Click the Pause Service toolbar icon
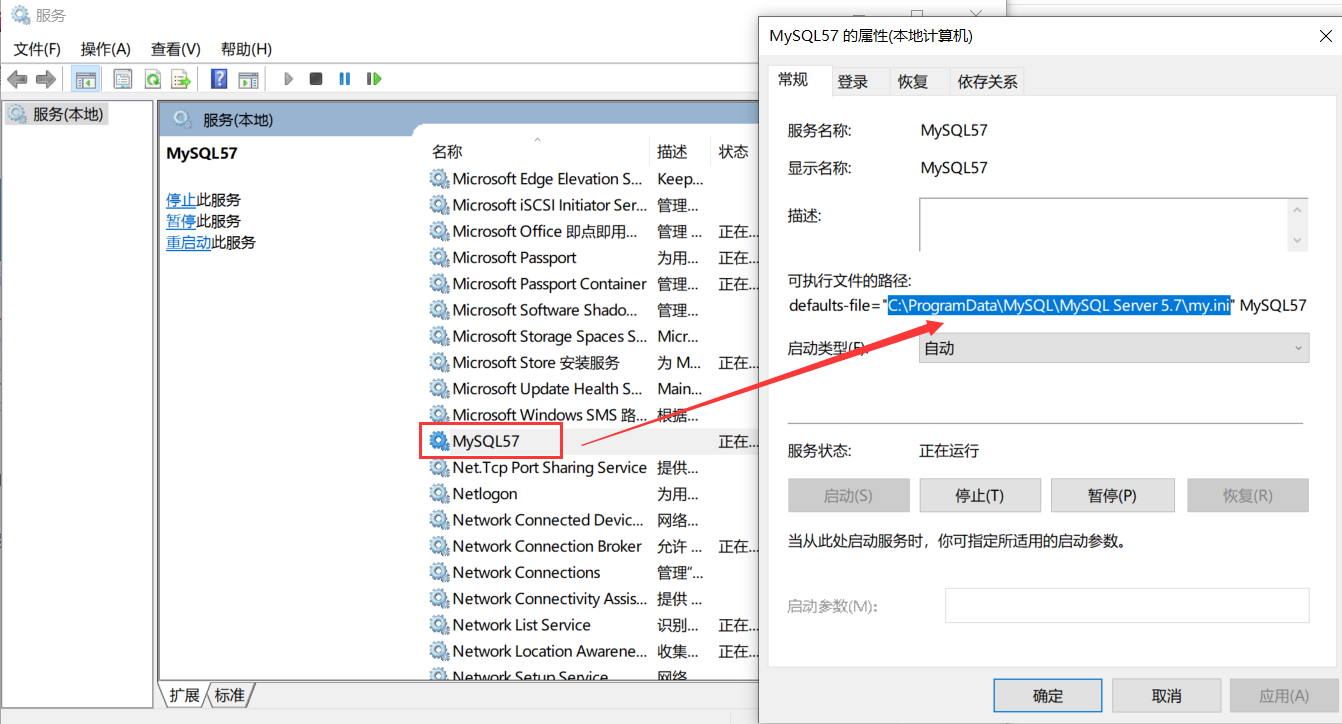1342x724 pixels. (x=345, y=79)
